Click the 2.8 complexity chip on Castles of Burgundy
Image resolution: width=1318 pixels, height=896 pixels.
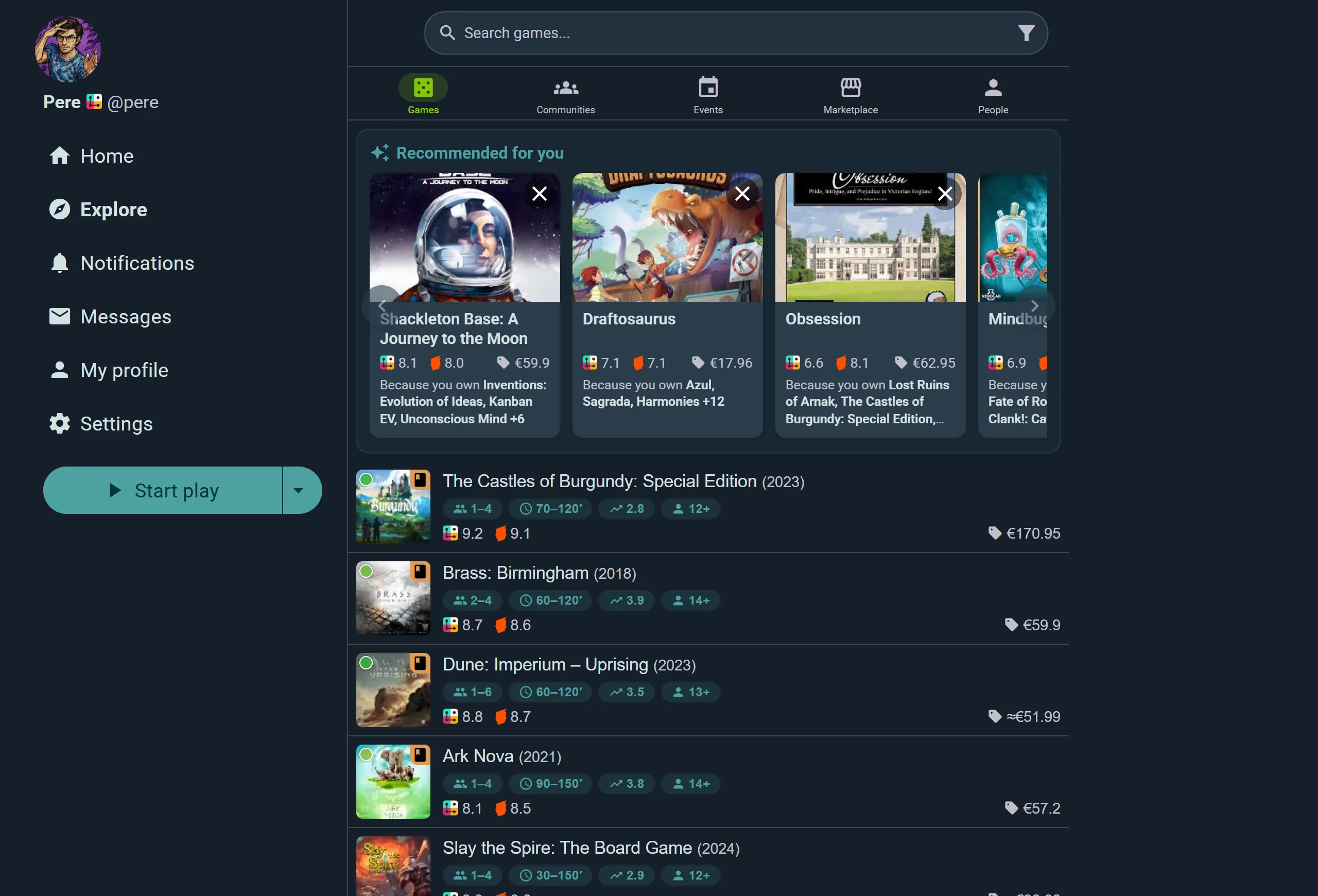click(626, 509)
